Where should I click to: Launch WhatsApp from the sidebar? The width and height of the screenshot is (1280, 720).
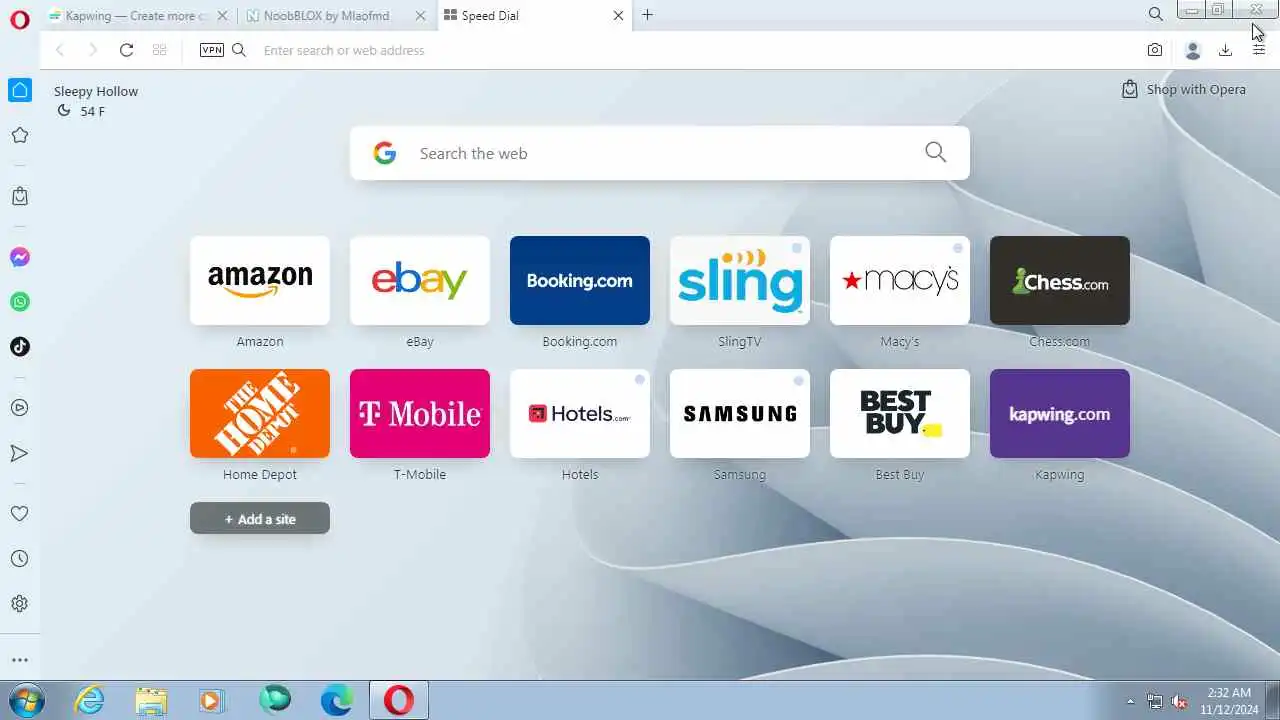[x=19, y=302]
